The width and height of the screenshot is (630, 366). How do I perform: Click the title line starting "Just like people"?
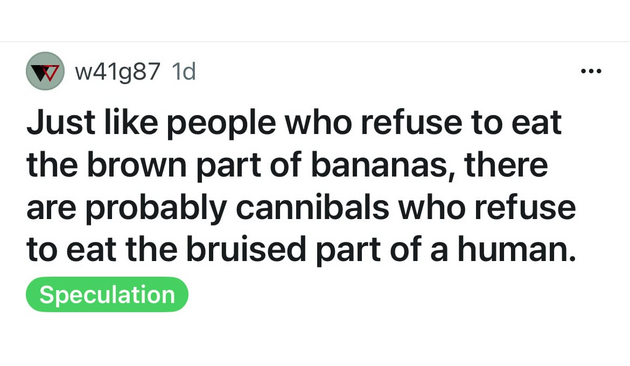coord(294,123)
